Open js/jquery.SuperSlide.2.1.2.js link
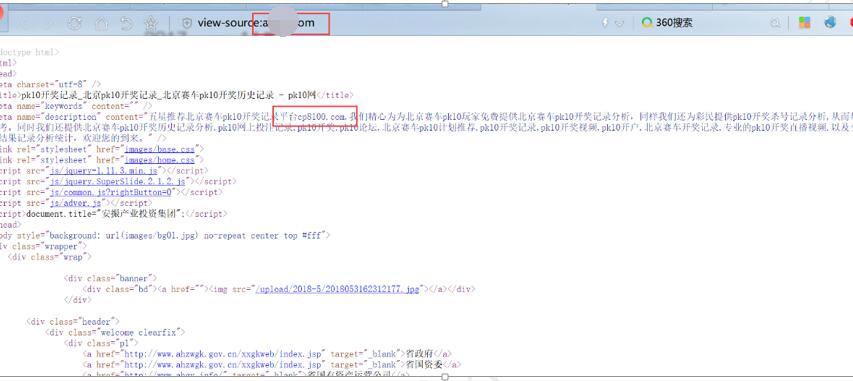The image size is (853, 381). pos(118,181)
